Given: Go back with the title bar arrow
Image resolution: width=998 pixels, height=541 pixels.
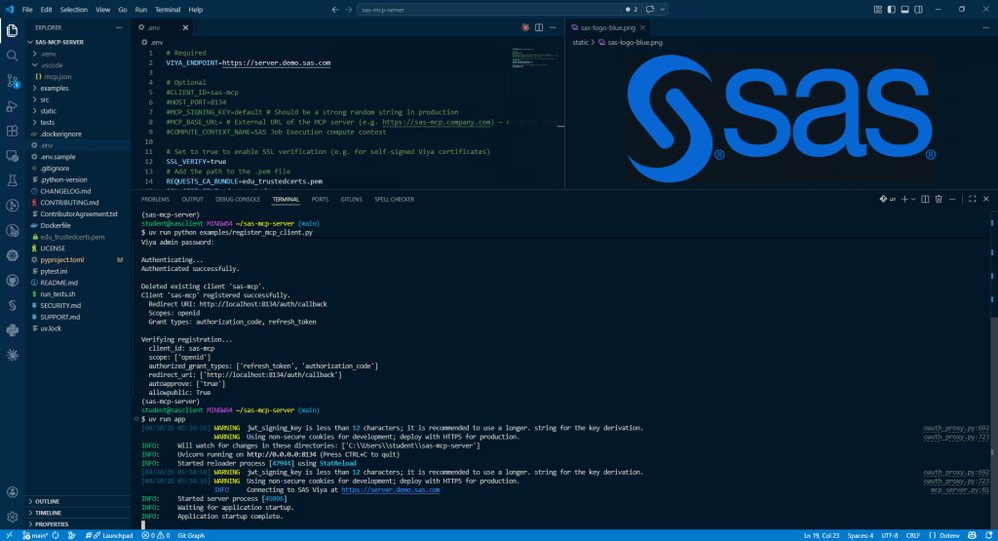Looking at the screenshot, I should coord(335,10).
